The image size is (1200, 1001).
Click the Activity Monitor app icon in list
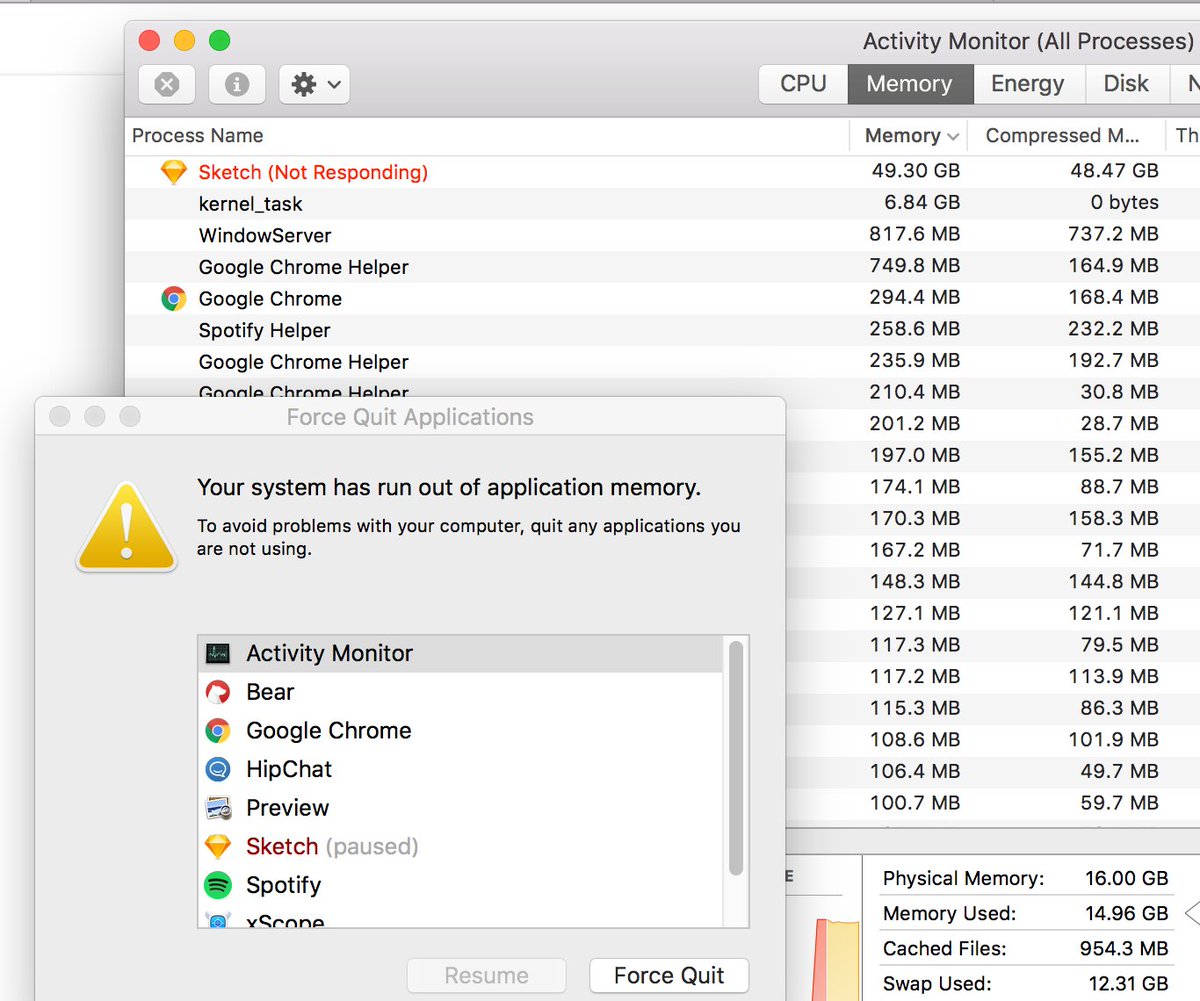pos(218,654)
